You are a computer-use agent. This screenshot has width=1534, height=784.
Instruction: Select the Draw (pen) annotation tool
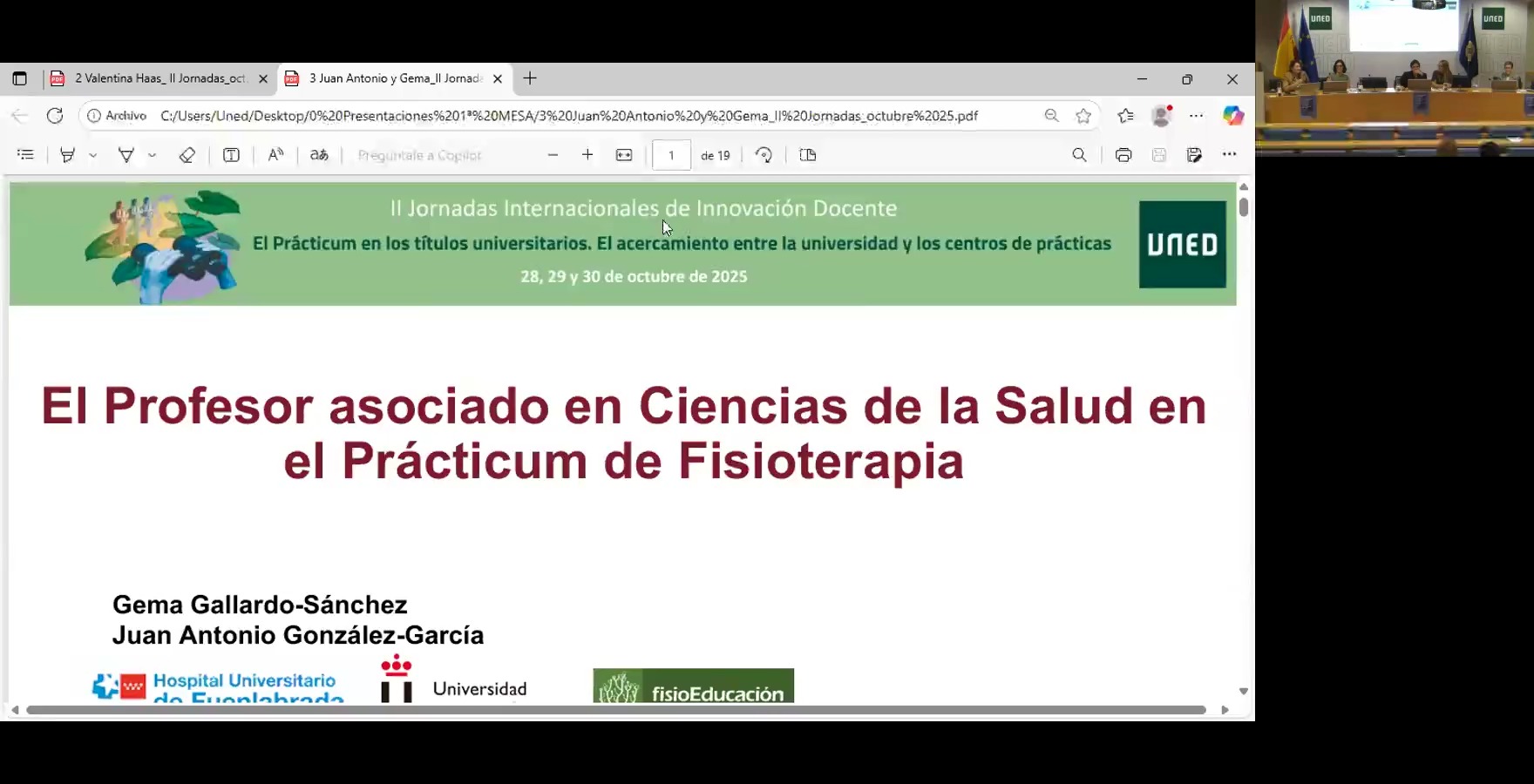[67, 154]
